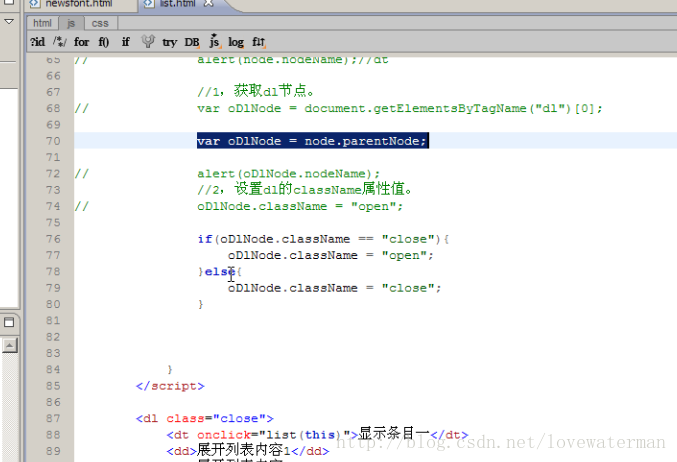Click the panel icon in left sidebar bottom
This screenshot has width=677, height=462.
9,322
